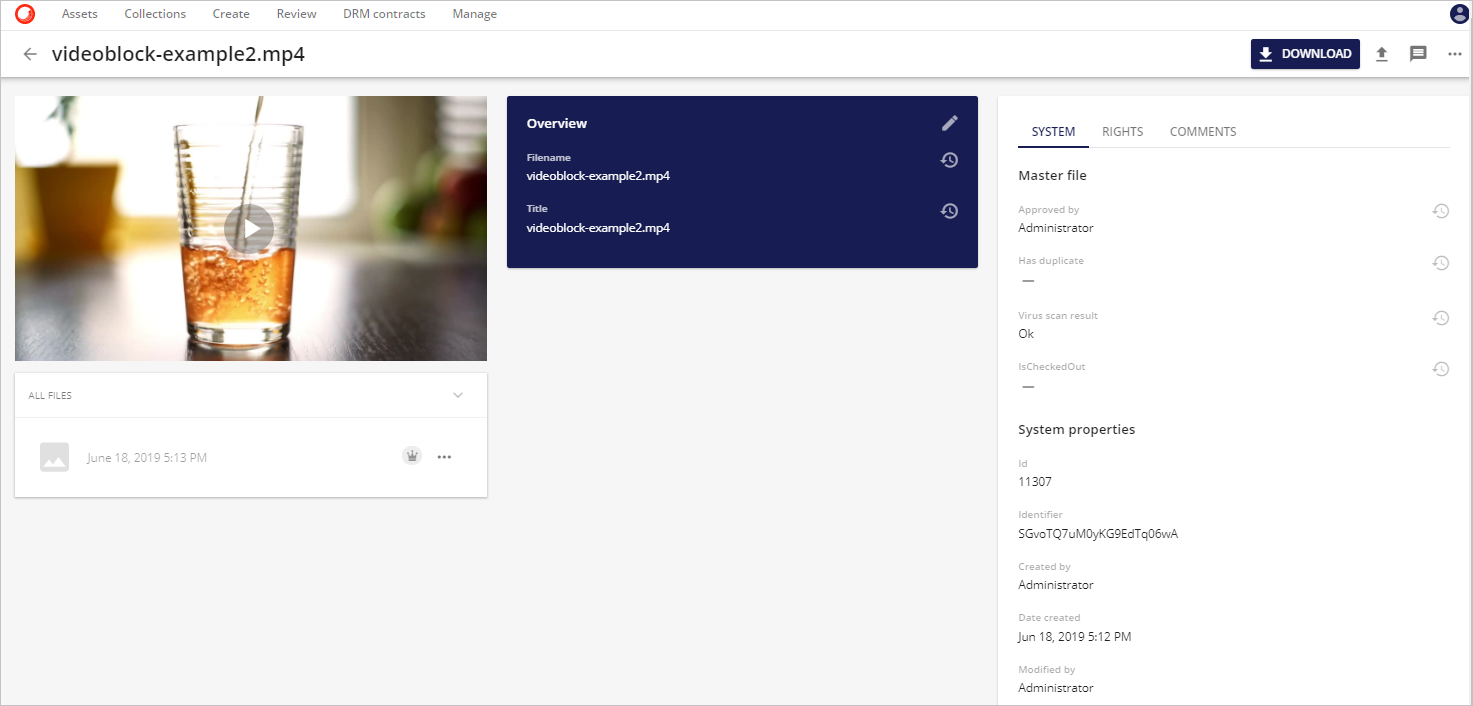View history of the Title field
Viewport: 1473px width, 706px height.
(948, 211)
